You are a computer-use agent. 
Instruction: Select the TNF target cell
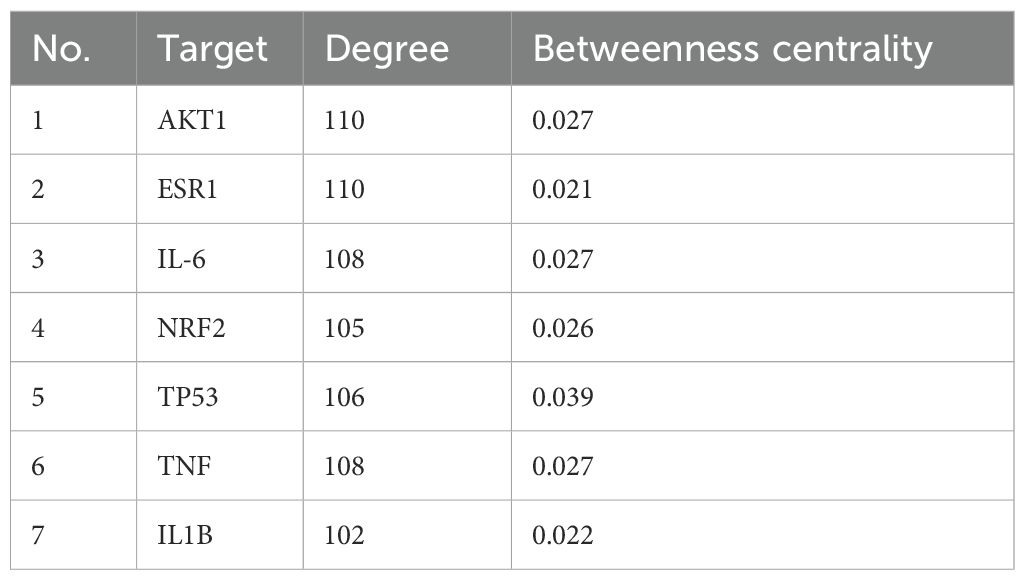[183, 467]
